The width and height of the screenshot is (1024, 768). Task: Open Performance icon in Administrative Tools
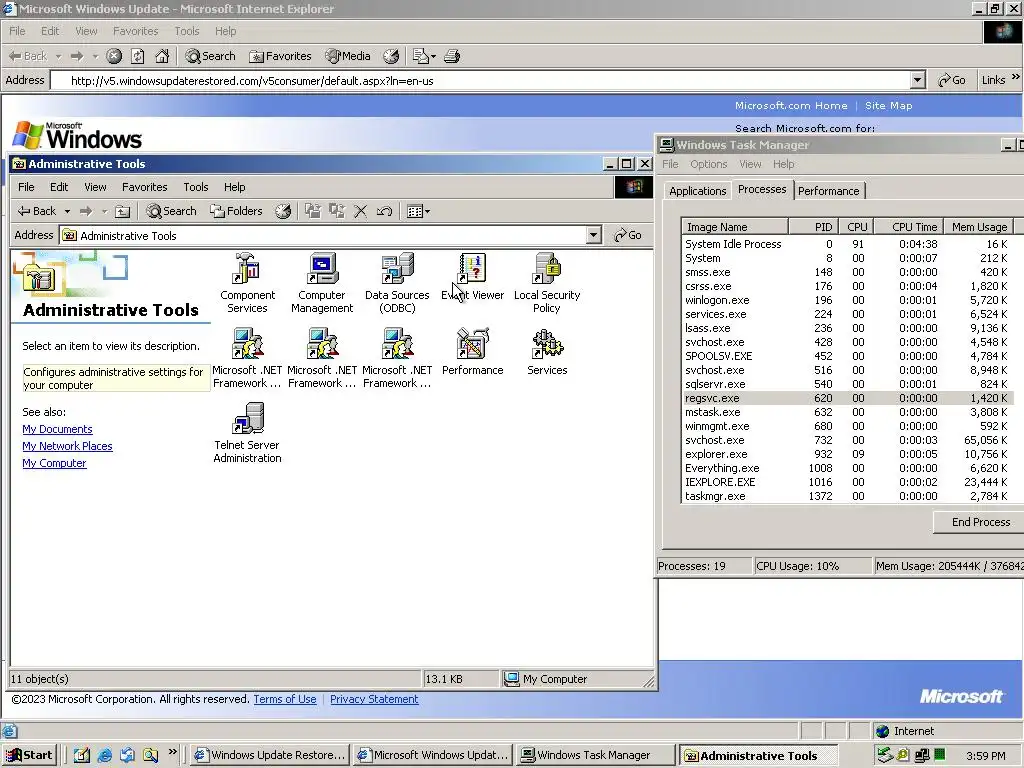472,343
